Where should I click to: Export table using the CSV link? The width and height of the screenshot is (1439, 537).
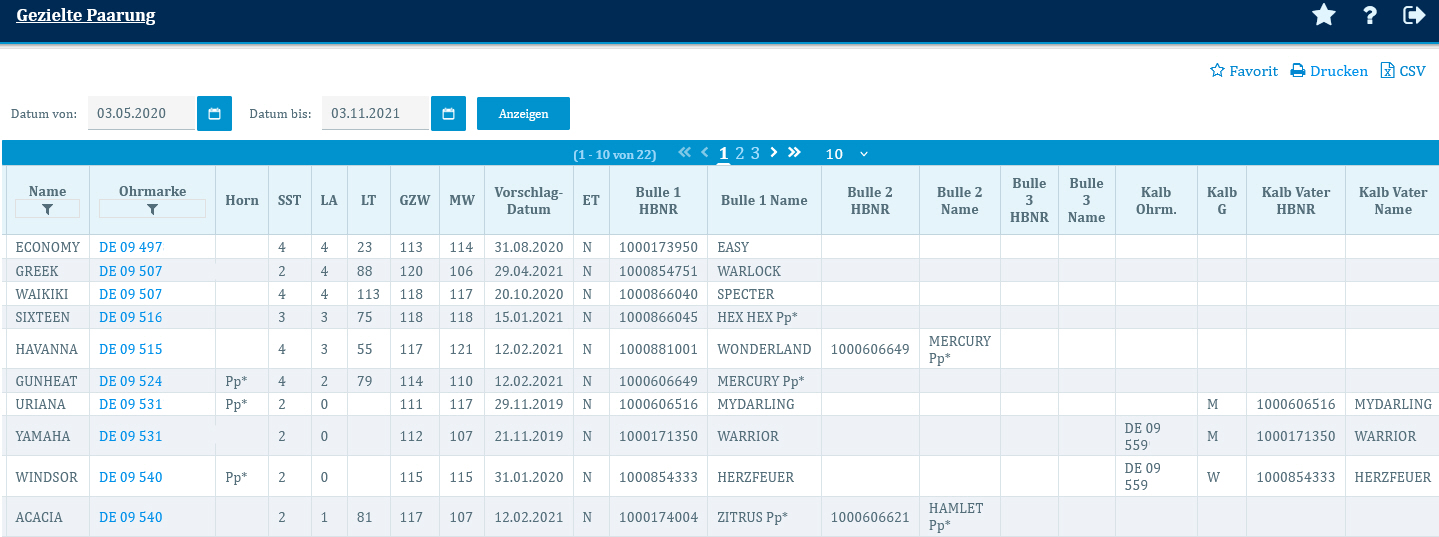[1403, 71]
